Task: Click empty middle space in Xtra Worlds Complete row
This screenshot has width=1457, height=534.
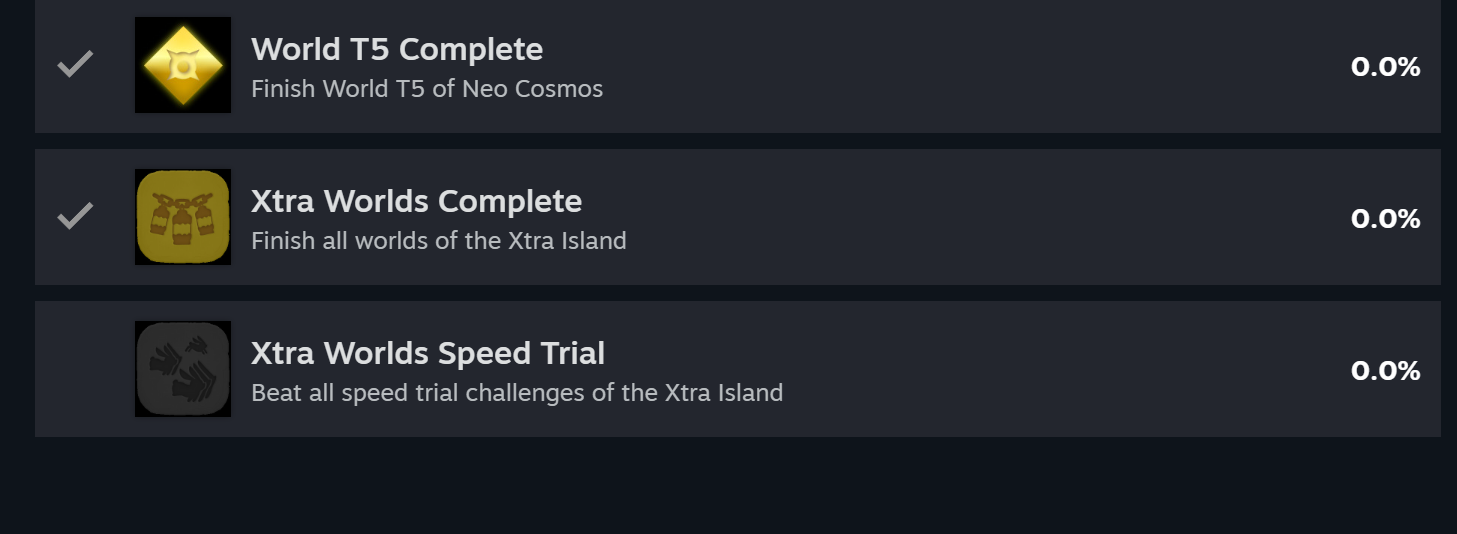Action: coord(950,219)
